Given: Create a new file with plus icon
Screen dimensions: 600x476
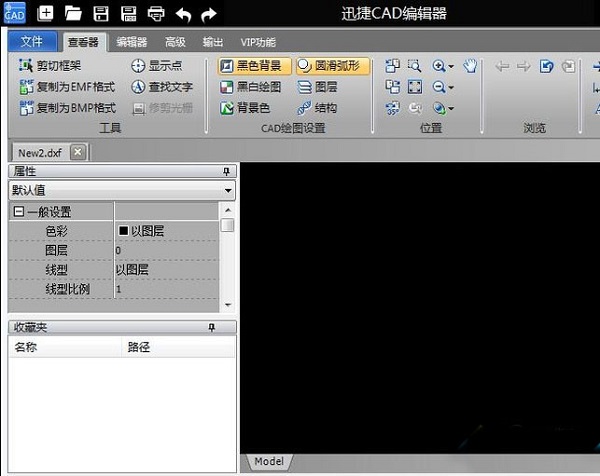Looking at the screenshot, I should pos(45,13).
